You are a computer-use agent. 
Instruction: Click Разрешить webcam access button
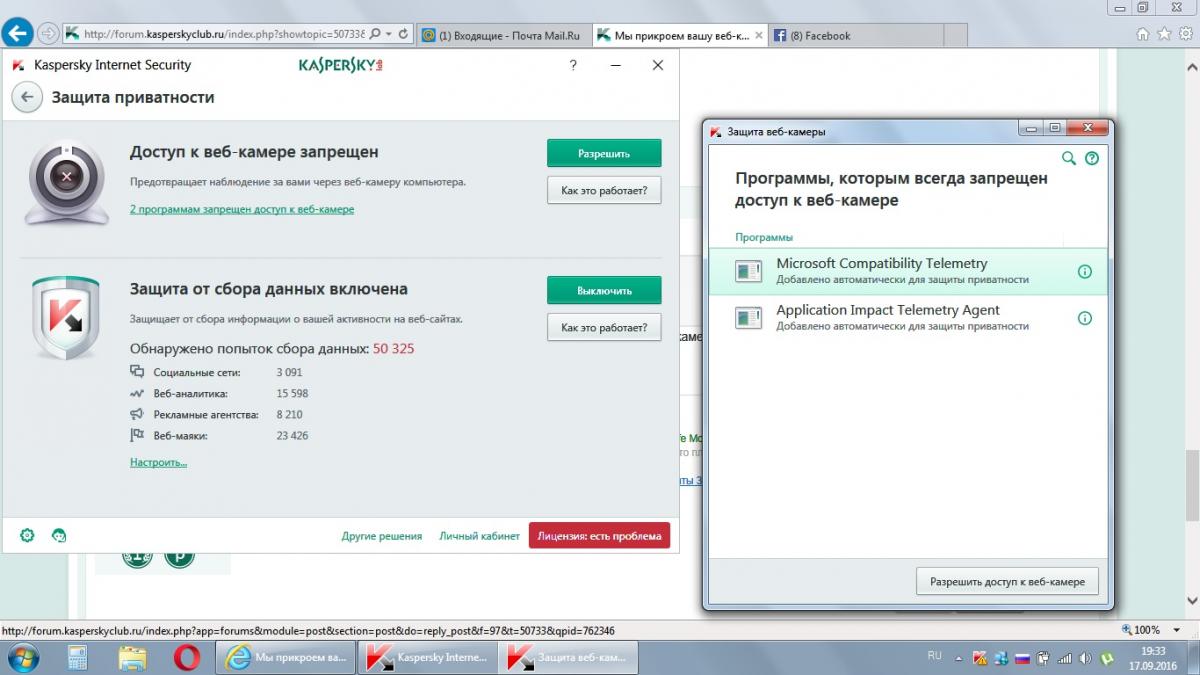(604, 153)
